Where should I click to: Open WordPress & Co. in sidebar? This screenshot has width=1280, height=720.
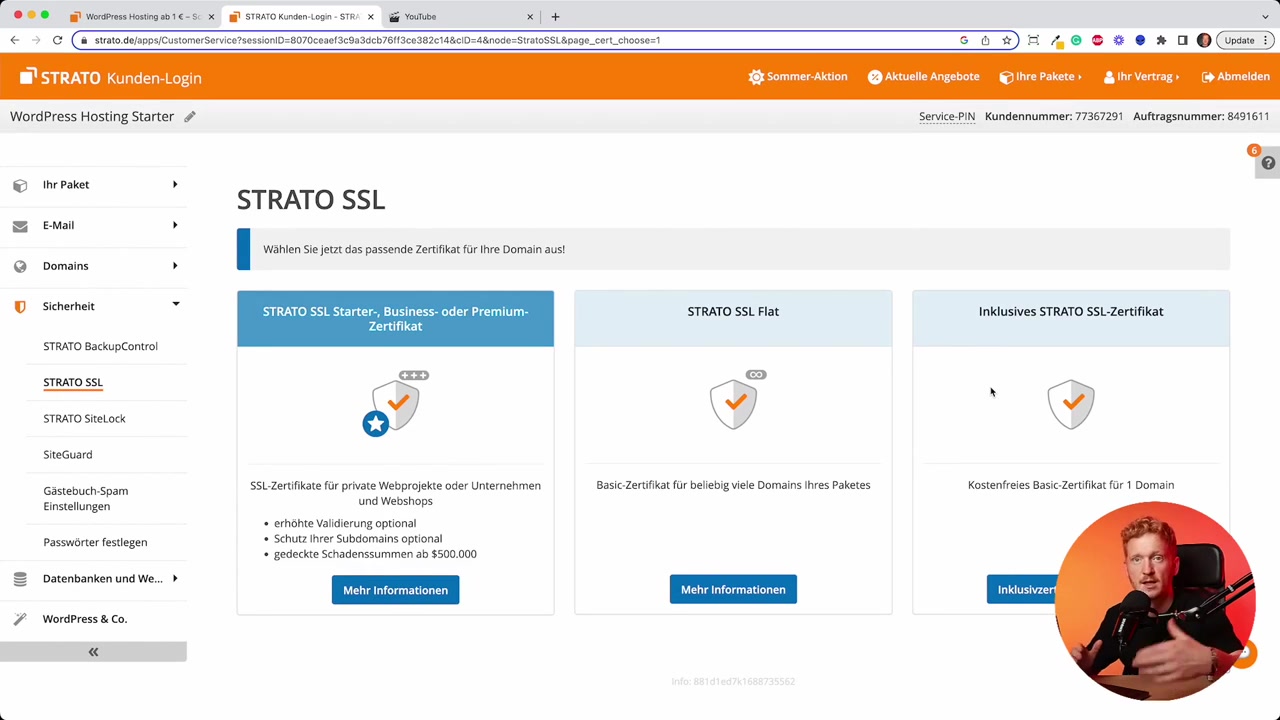click(x=85, y=619)
